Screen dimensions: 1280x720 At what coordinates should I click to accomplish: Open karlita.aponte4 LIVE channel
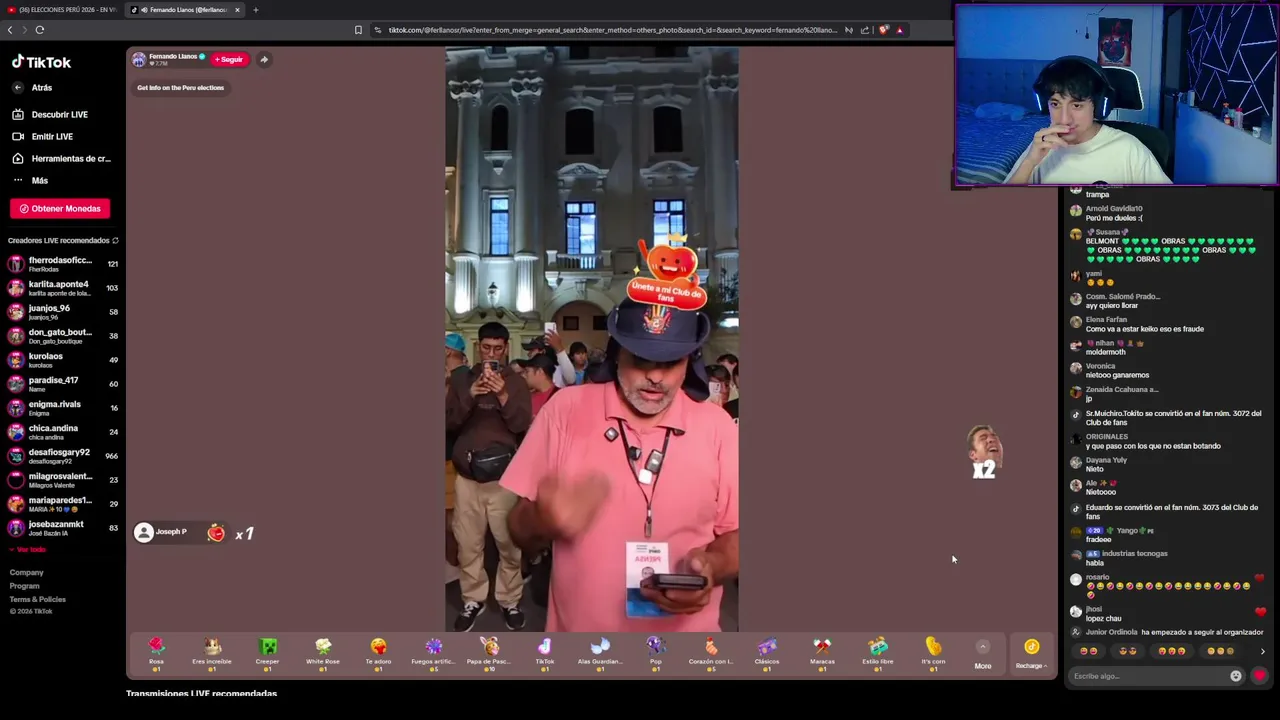pos(62,288)
